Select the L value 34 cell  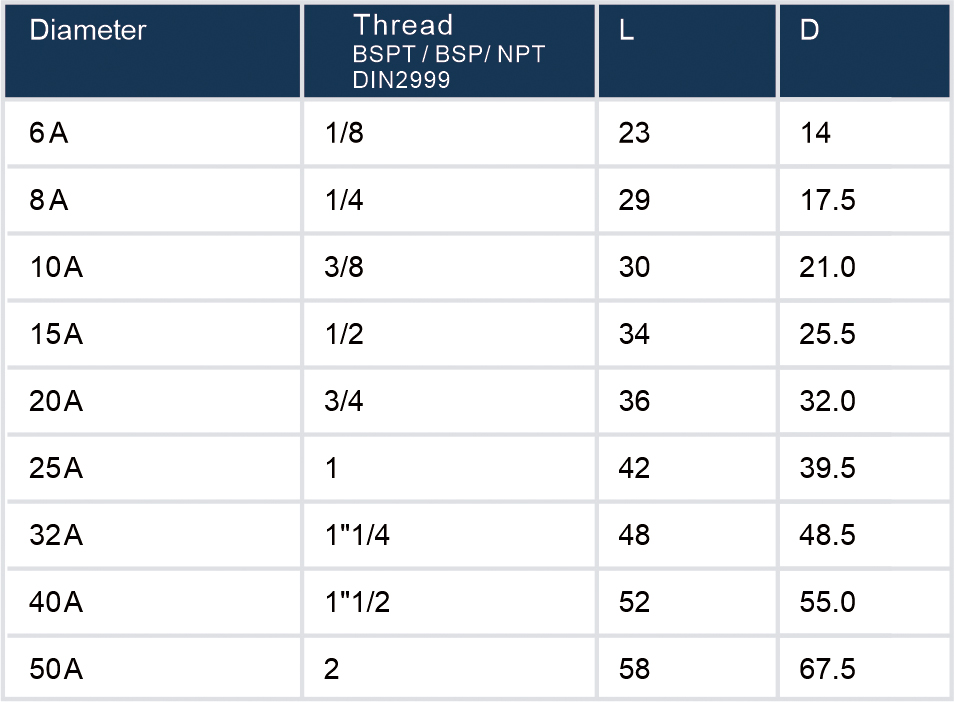[634, 334]
